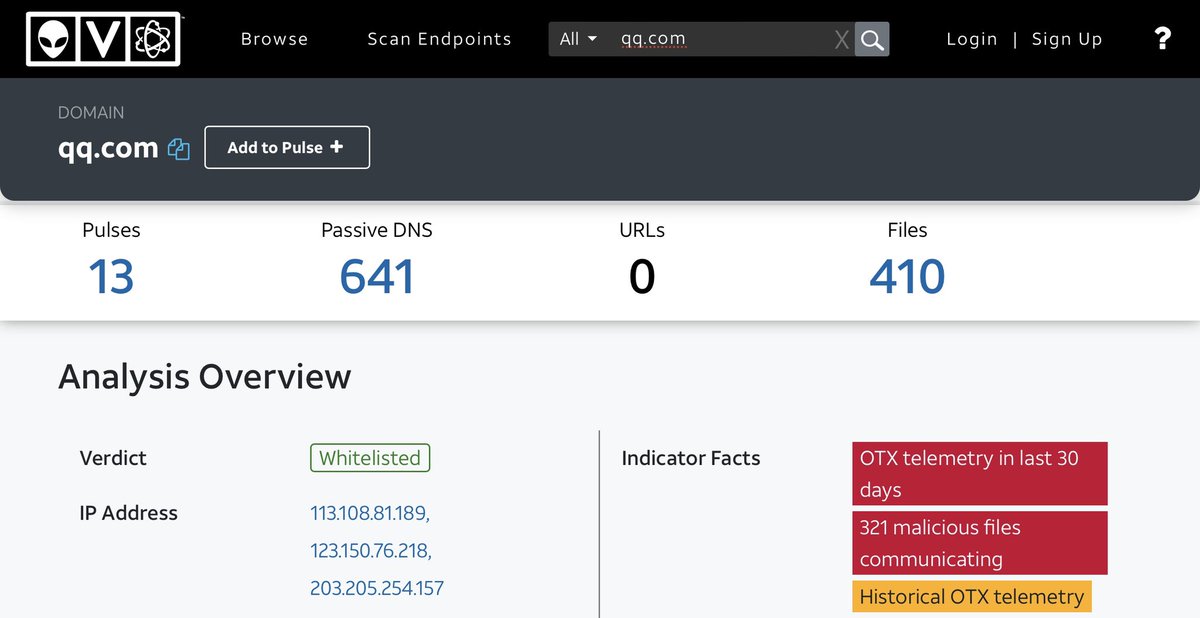Image resolution: width=1200 pixels, height=618 pixels.
Task: Click the Login link
Action: pyautogui.click(x=971, y=39)
